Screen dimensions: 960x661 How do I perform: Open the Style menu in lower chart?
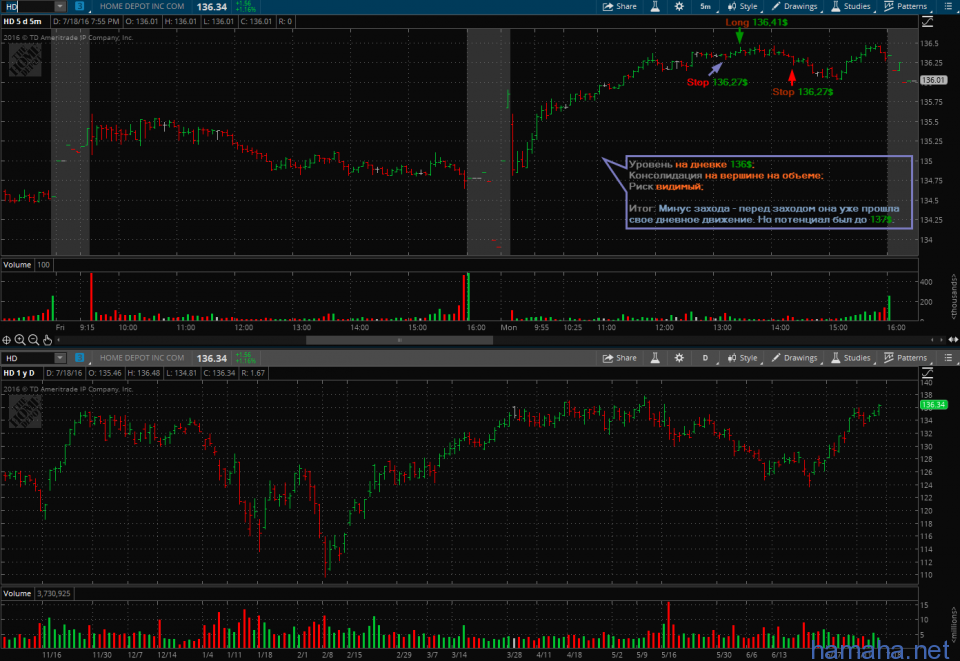[x=743, y=358]
